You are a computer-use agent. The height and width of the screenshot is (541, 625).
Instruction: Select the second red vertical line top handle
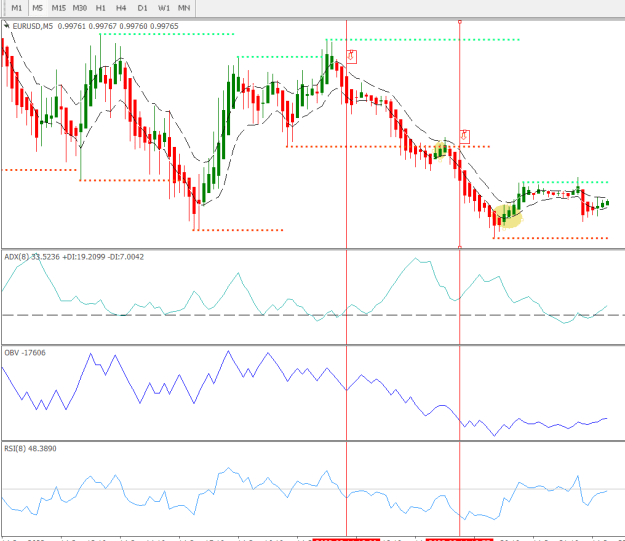[460, 22]
